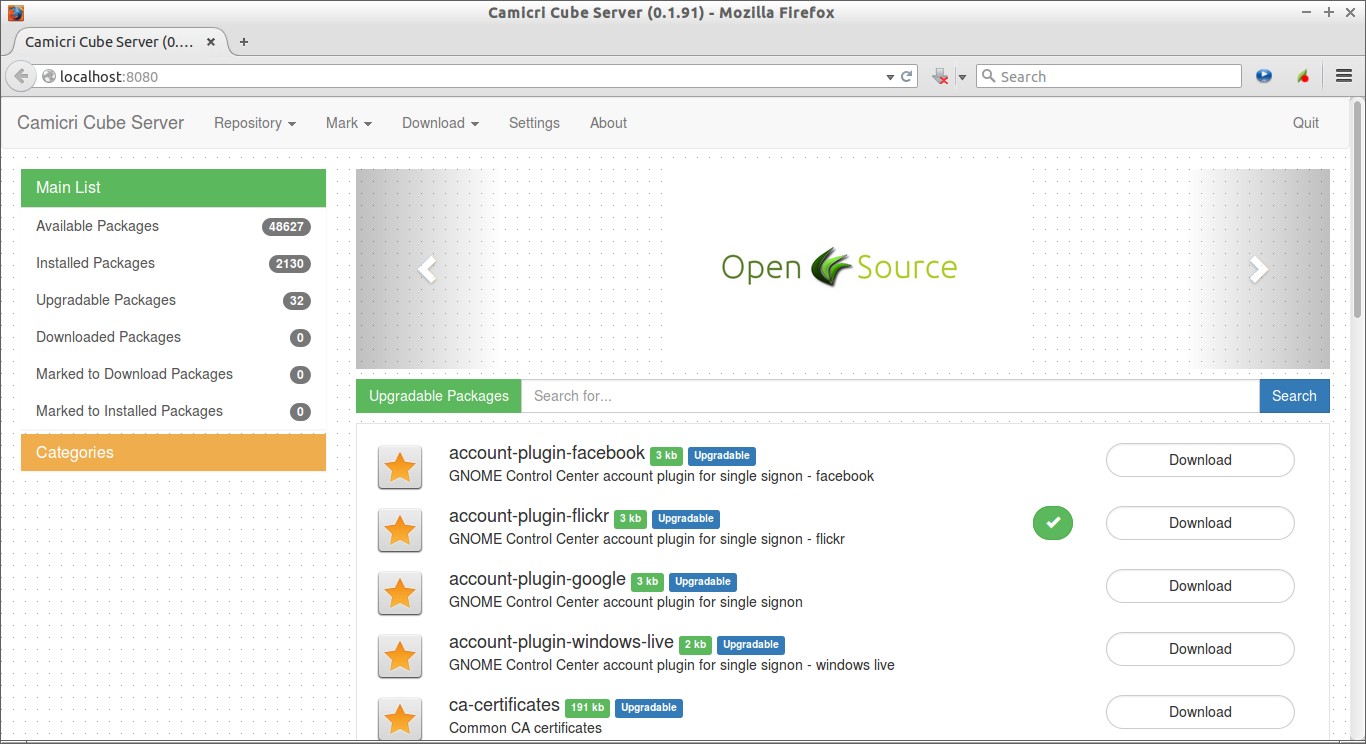
Task: Click the 48627 count badge
Action: point(286,227)
